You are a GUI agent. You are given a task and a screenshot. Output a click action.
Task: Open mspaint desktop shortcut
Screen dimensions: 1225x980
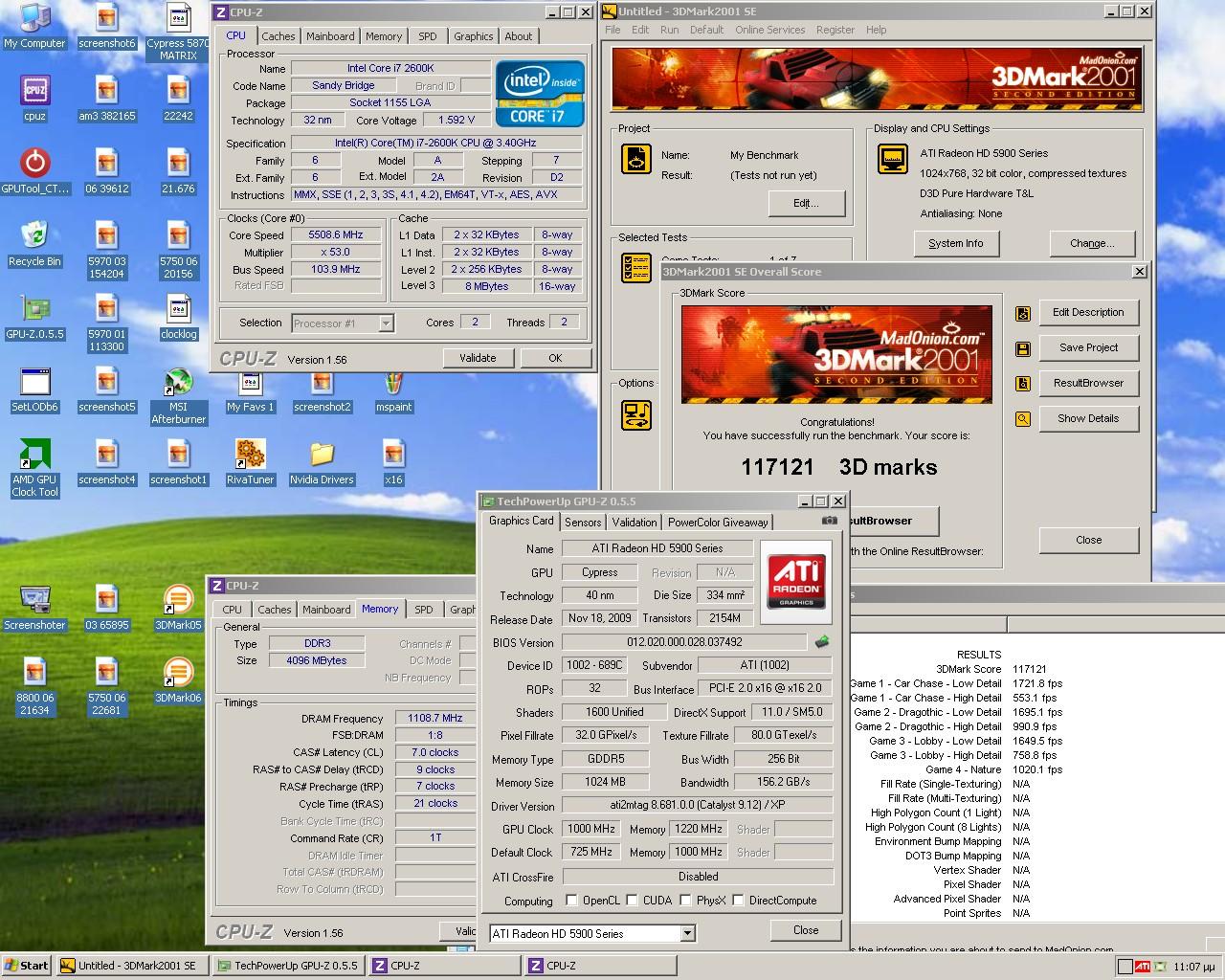point(393,390)
